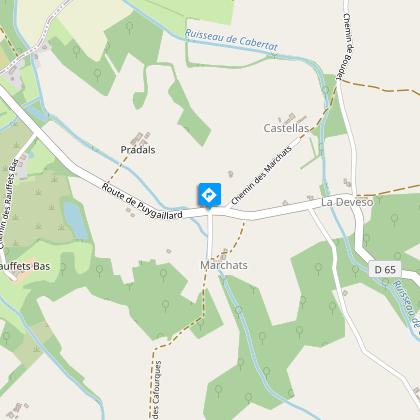
Task: Click the building icons above Castellas
Action: pyautogui.click(x=293, y=117)
